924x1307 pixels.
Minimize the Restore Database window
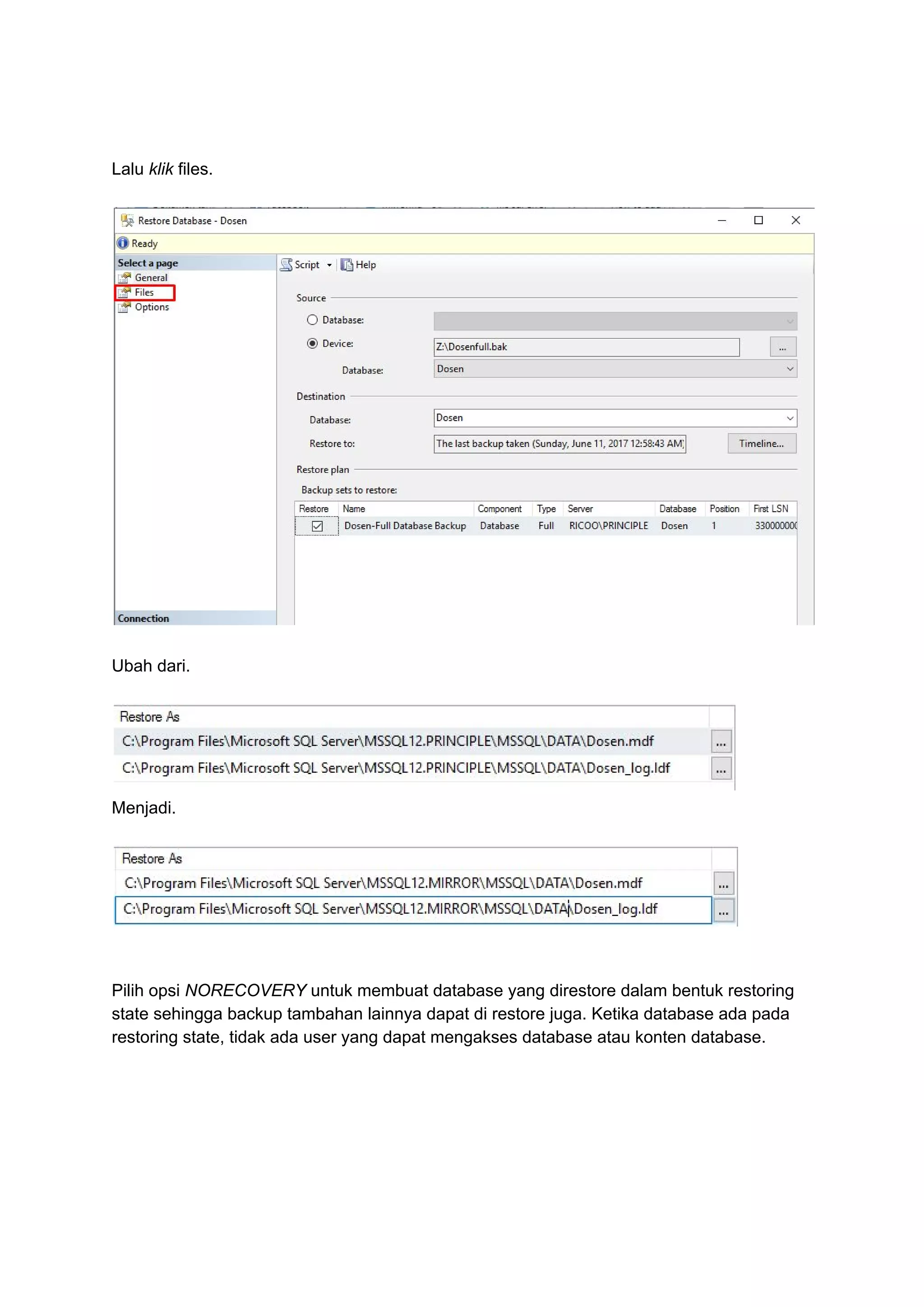tap(722, 220)
